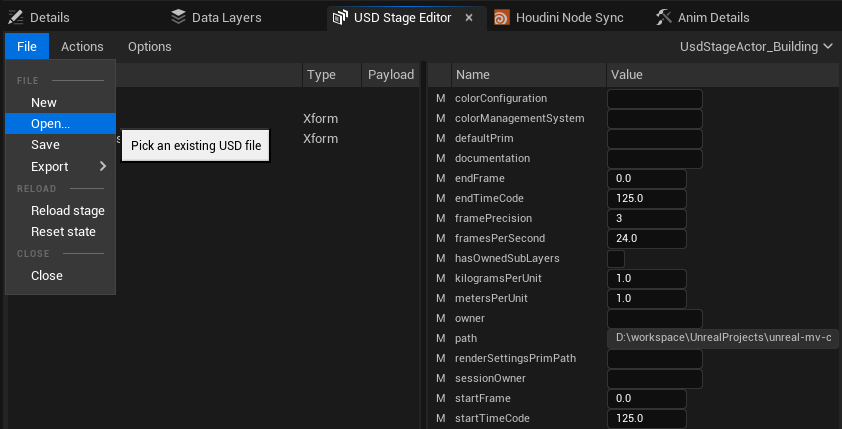Expand the Export submenu arrow

(103, 166)
